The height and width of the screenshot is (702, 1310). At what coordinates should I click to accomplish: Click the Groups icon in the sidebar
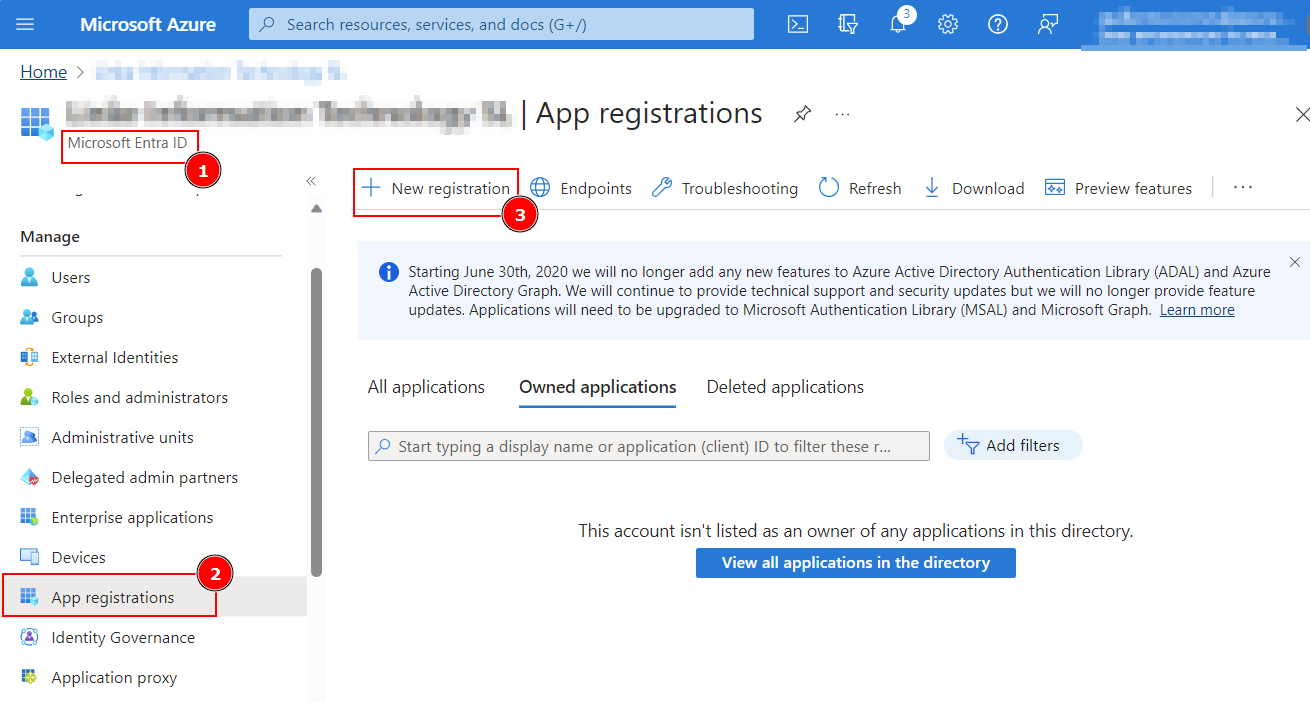point(30,317)
